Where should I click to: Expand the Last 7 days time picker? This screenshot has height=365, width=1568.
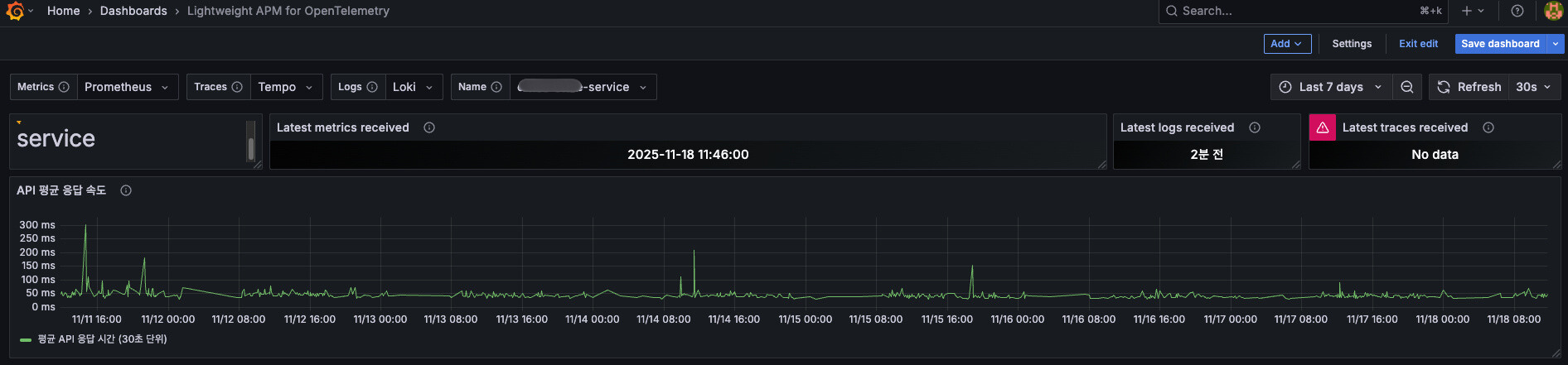point(1331,87)
